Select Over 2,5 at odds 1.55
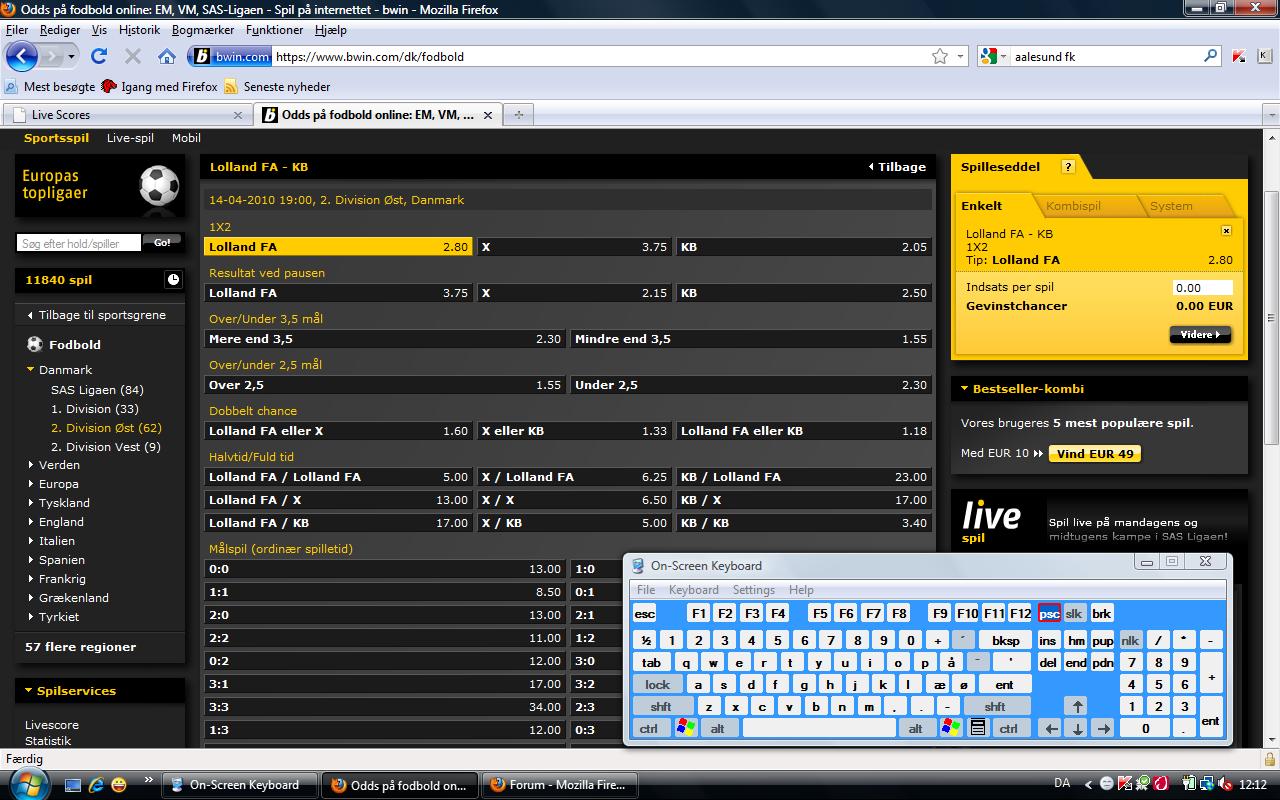The image size is (1280, 800). 385,385
